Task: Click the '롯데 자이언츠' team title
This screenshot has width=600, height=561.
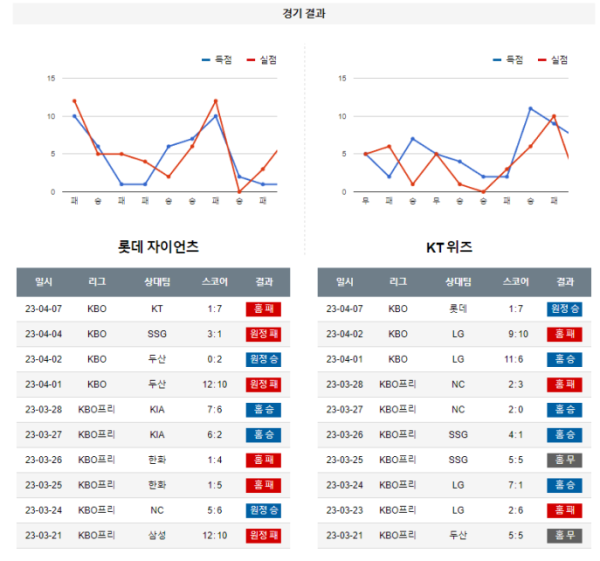Action: (158, 247)
